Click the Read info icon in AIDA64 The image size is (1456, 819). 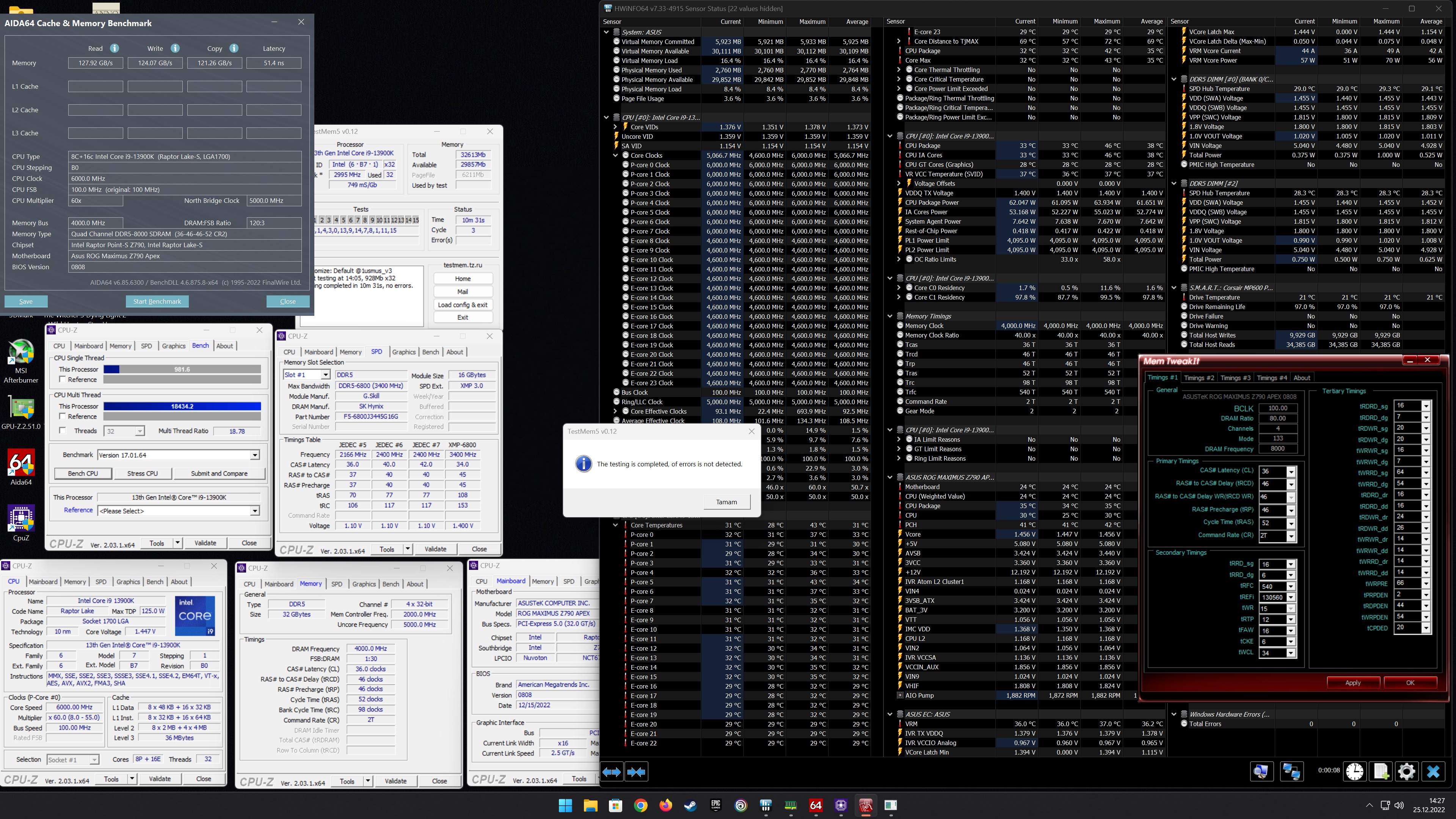pos(114,49)
